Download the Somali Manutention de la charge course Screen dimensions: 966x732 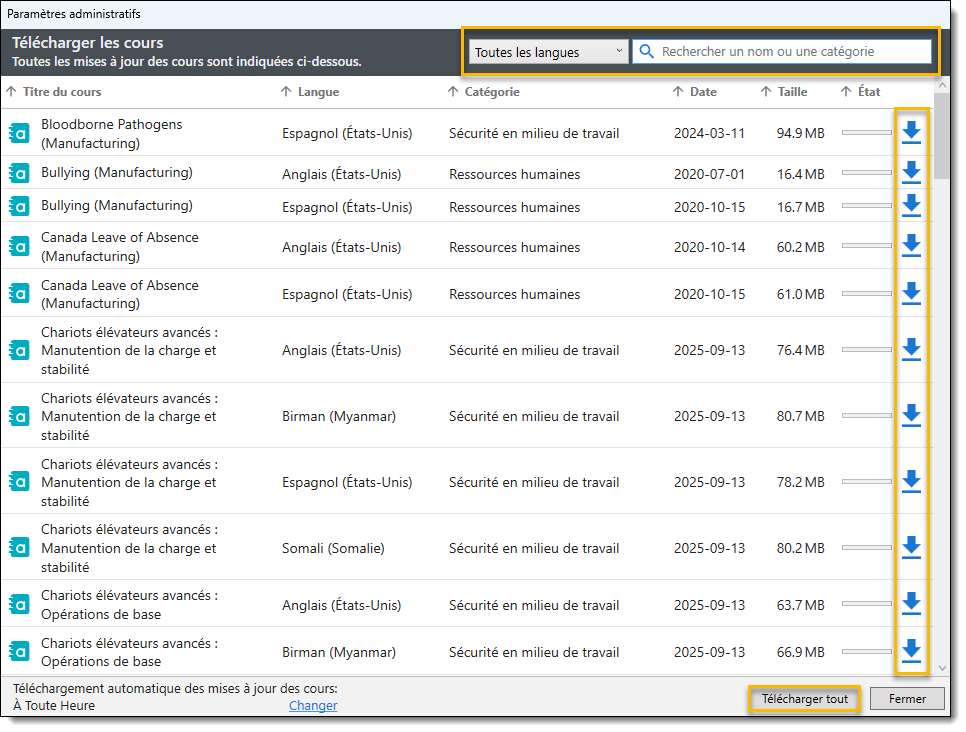click(911, 548)
